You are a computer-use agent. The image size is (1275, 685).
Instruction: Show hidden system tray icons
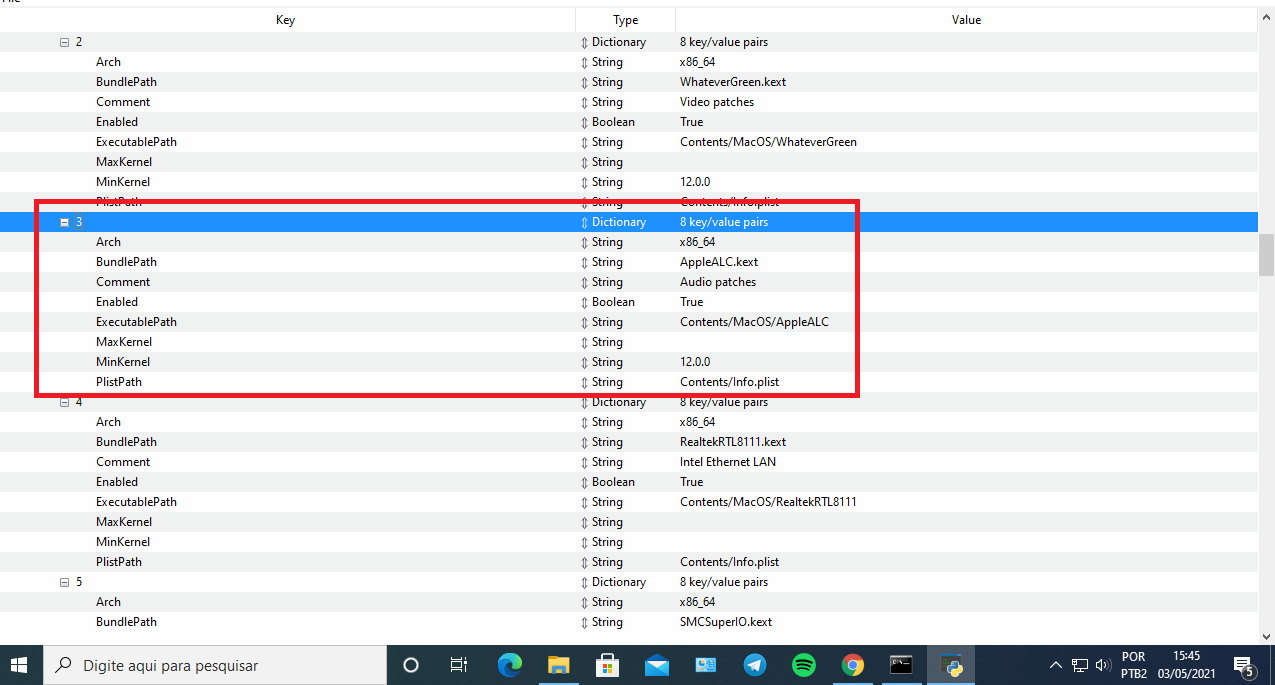tap(1055, 665)
